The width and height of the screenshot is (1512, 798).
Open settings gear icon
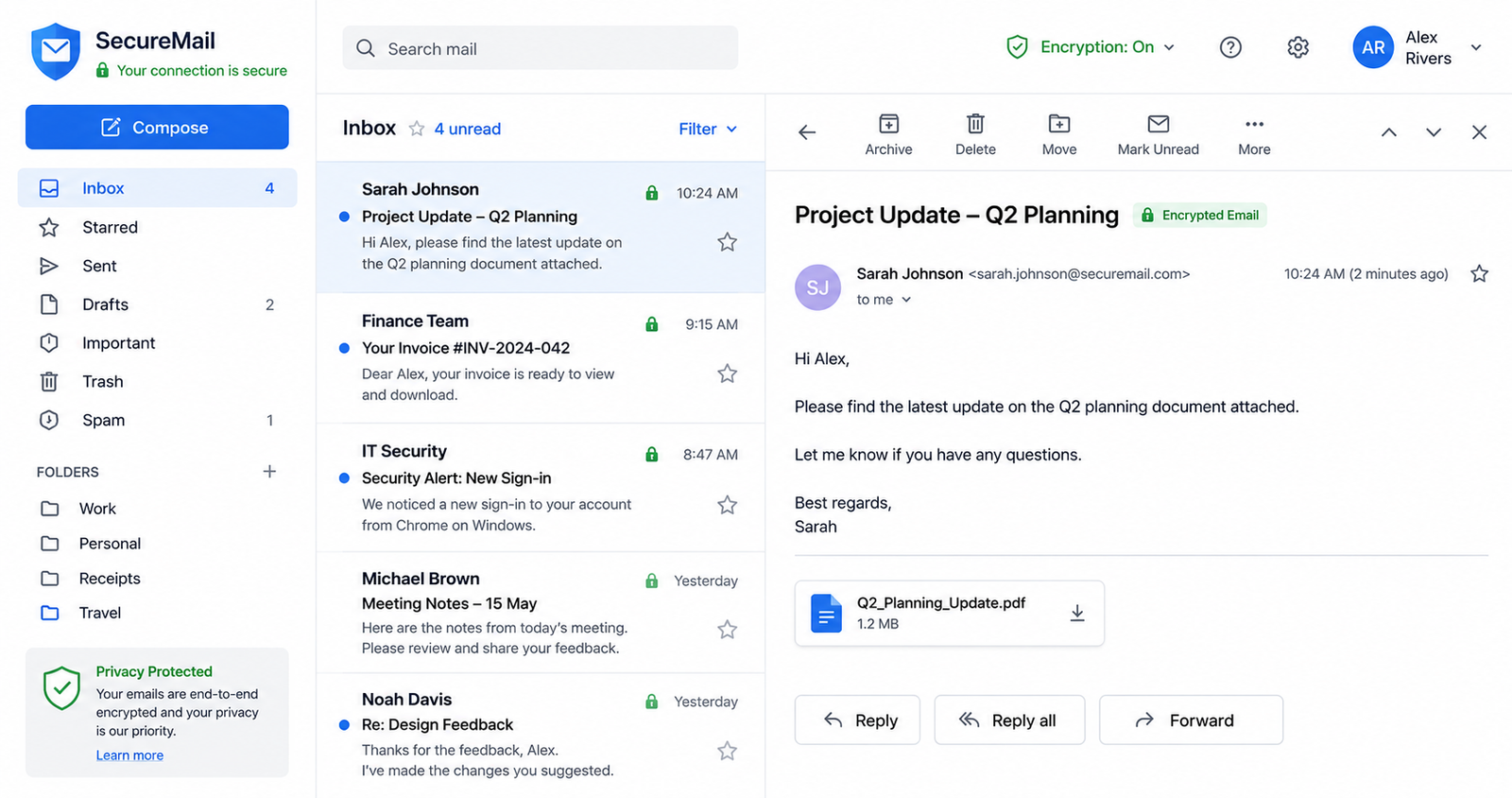click(1298, 47)
